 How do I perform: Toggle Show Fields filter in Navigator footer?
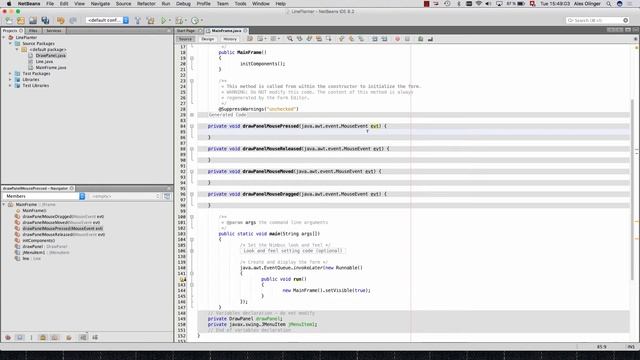click(x=20, y=338)
